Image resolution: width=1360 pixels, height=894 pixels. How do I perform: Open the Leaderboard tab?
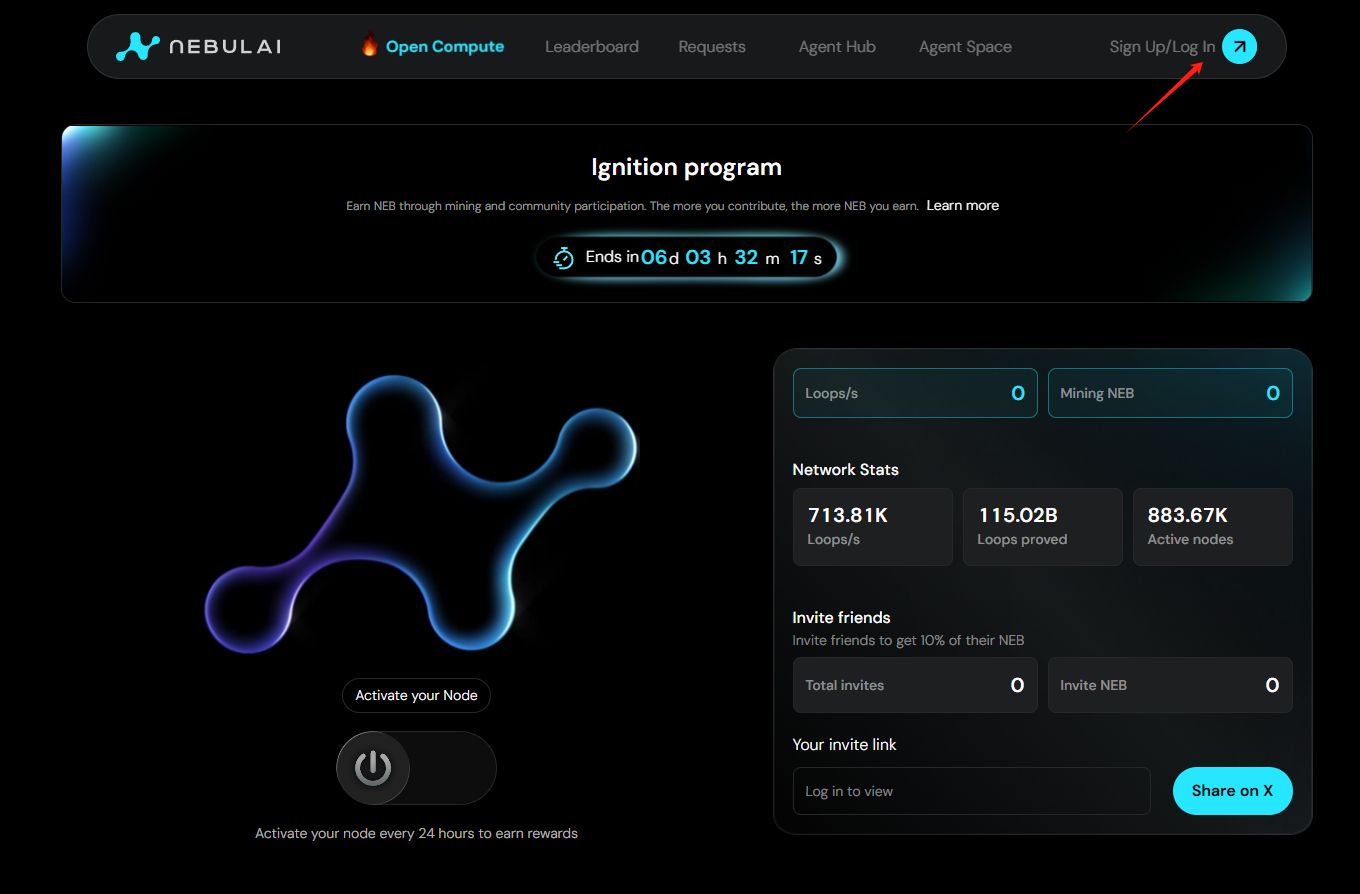591,47
